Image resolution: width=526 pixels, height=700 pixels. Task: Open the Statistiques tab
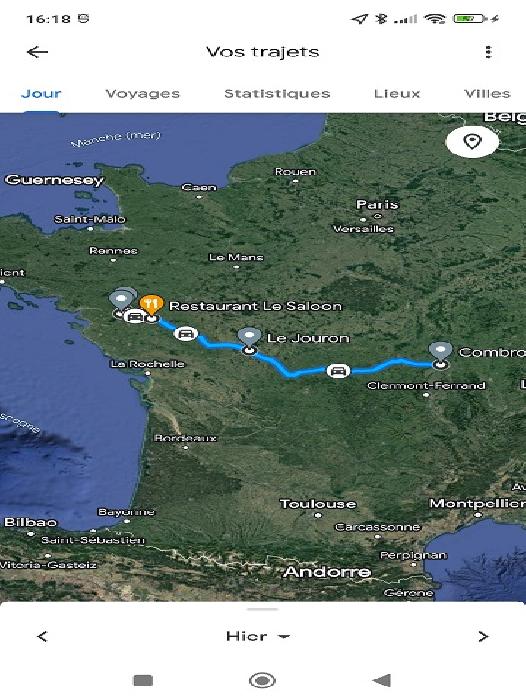point(277,94)
